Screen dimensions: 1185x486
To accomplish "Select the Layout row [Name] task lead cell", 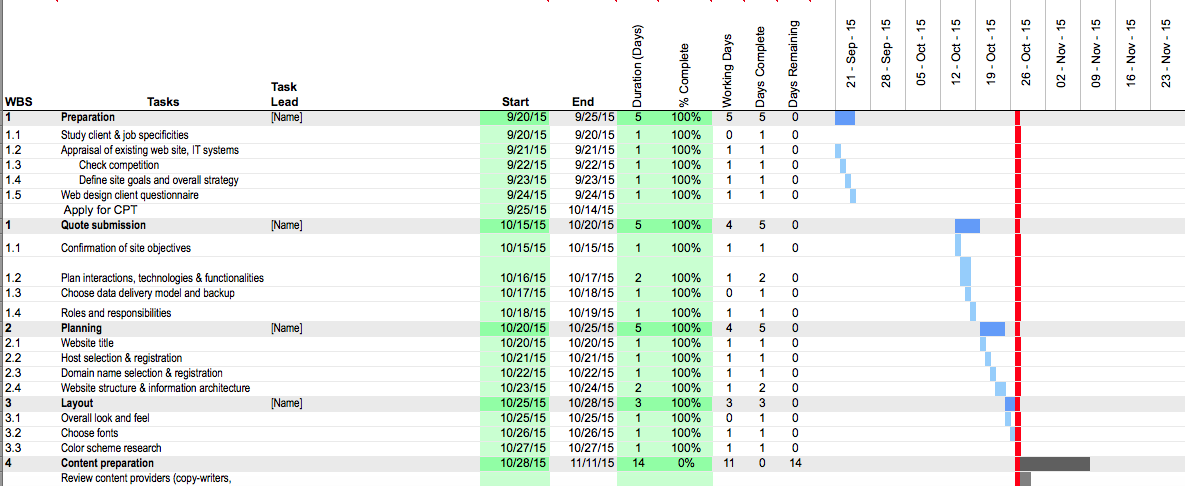I will pos(286,403).
